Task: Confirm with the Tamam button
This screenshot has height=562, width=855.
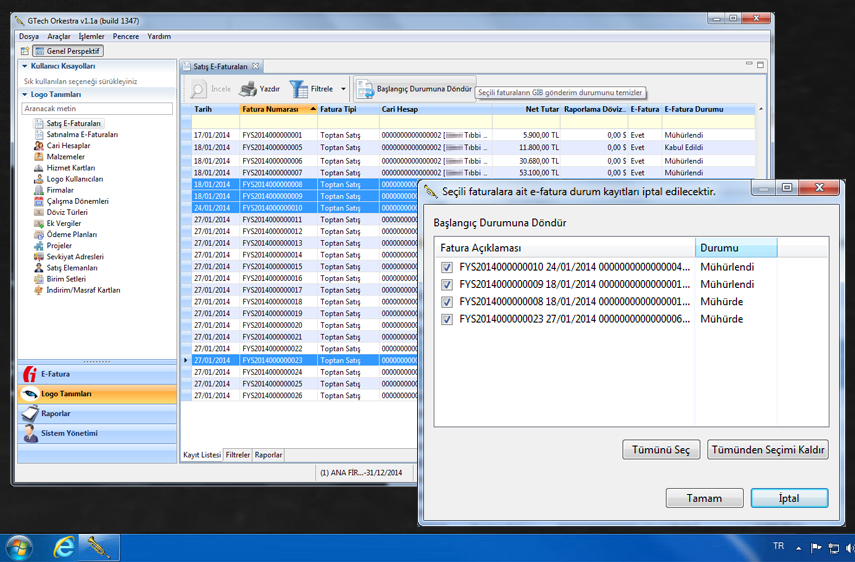Action: 704,498
